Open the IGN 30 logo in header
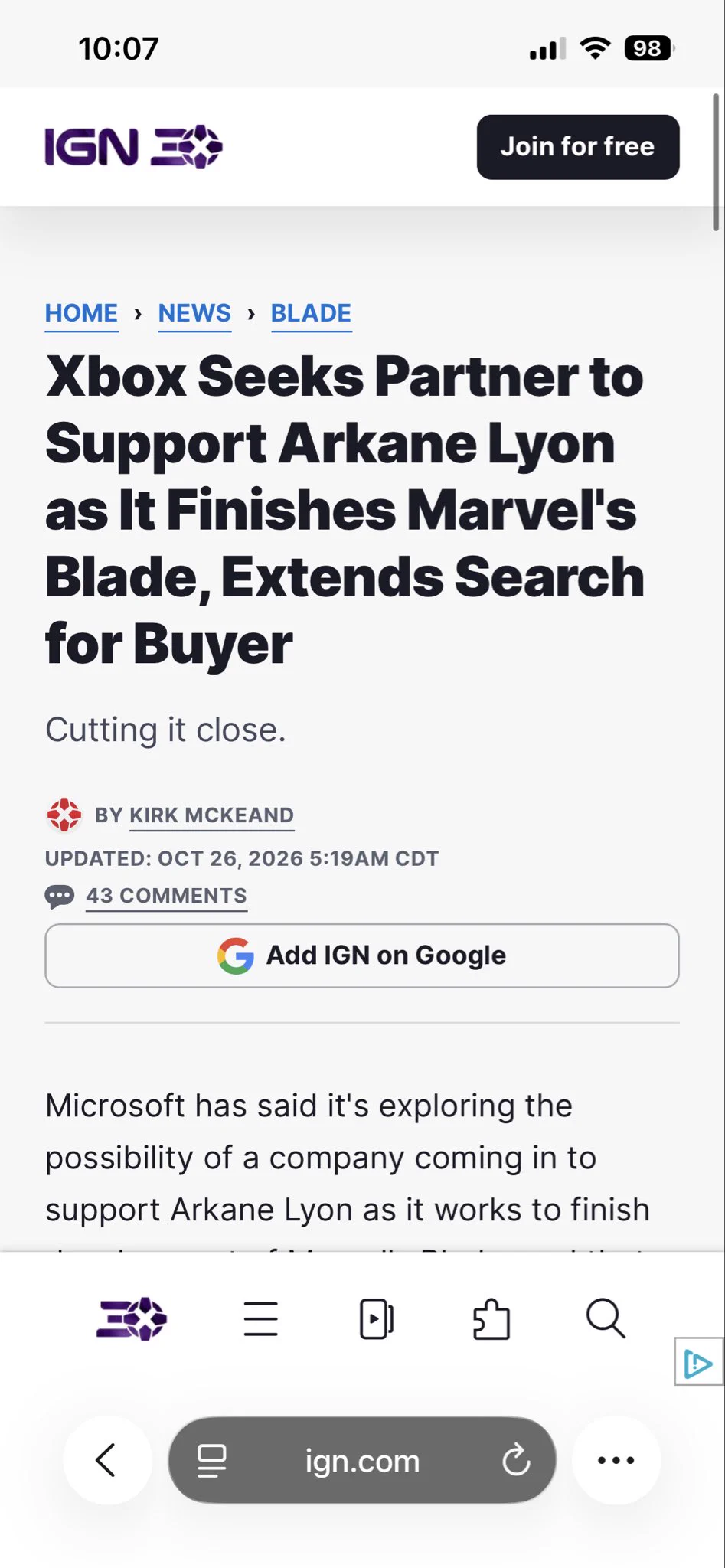This screenshot has height=1568, width=725. tap(133, 146)
